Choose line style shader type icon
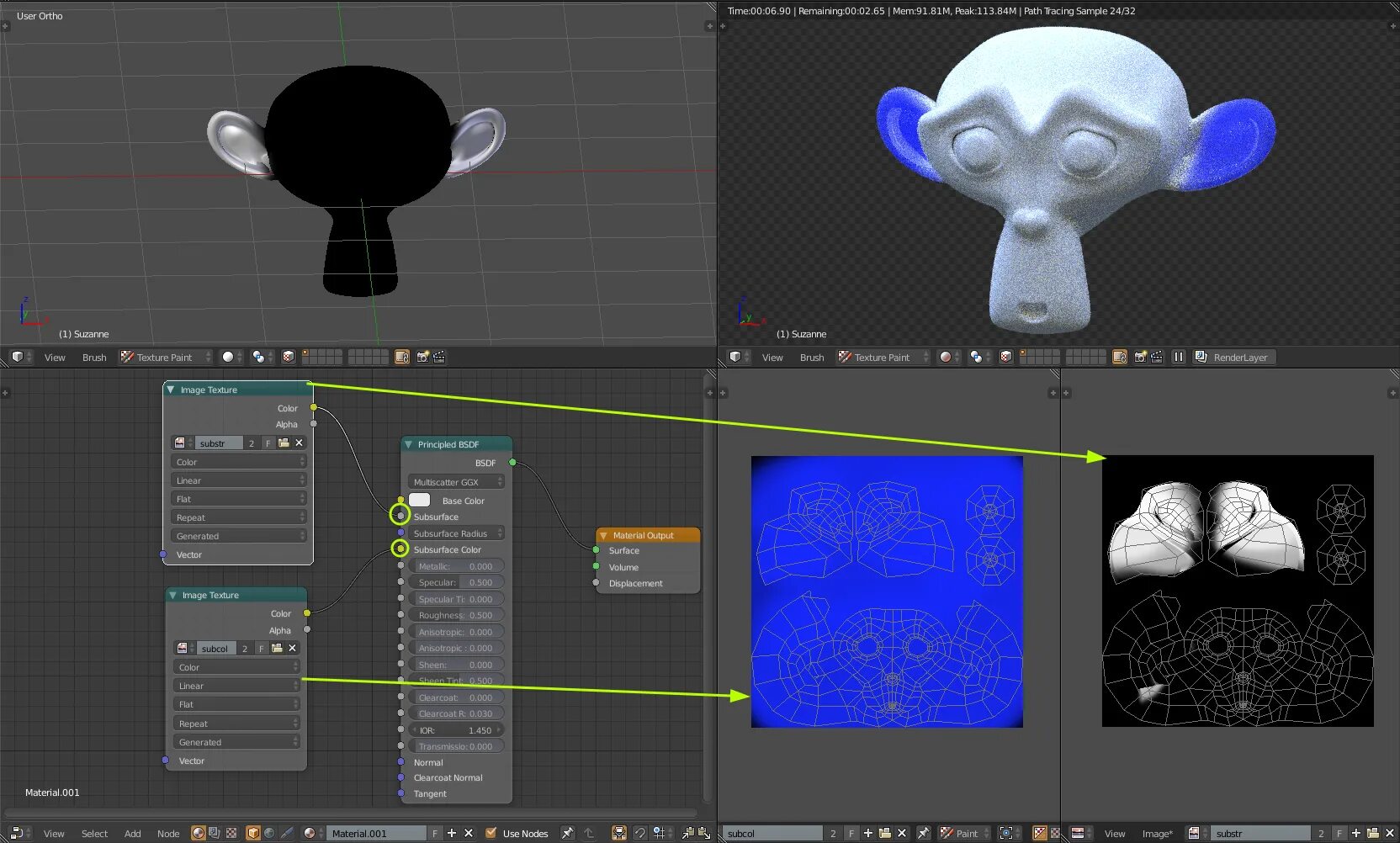The height and width of the screenshot is (843, 1400). click(x=287, y=833)
